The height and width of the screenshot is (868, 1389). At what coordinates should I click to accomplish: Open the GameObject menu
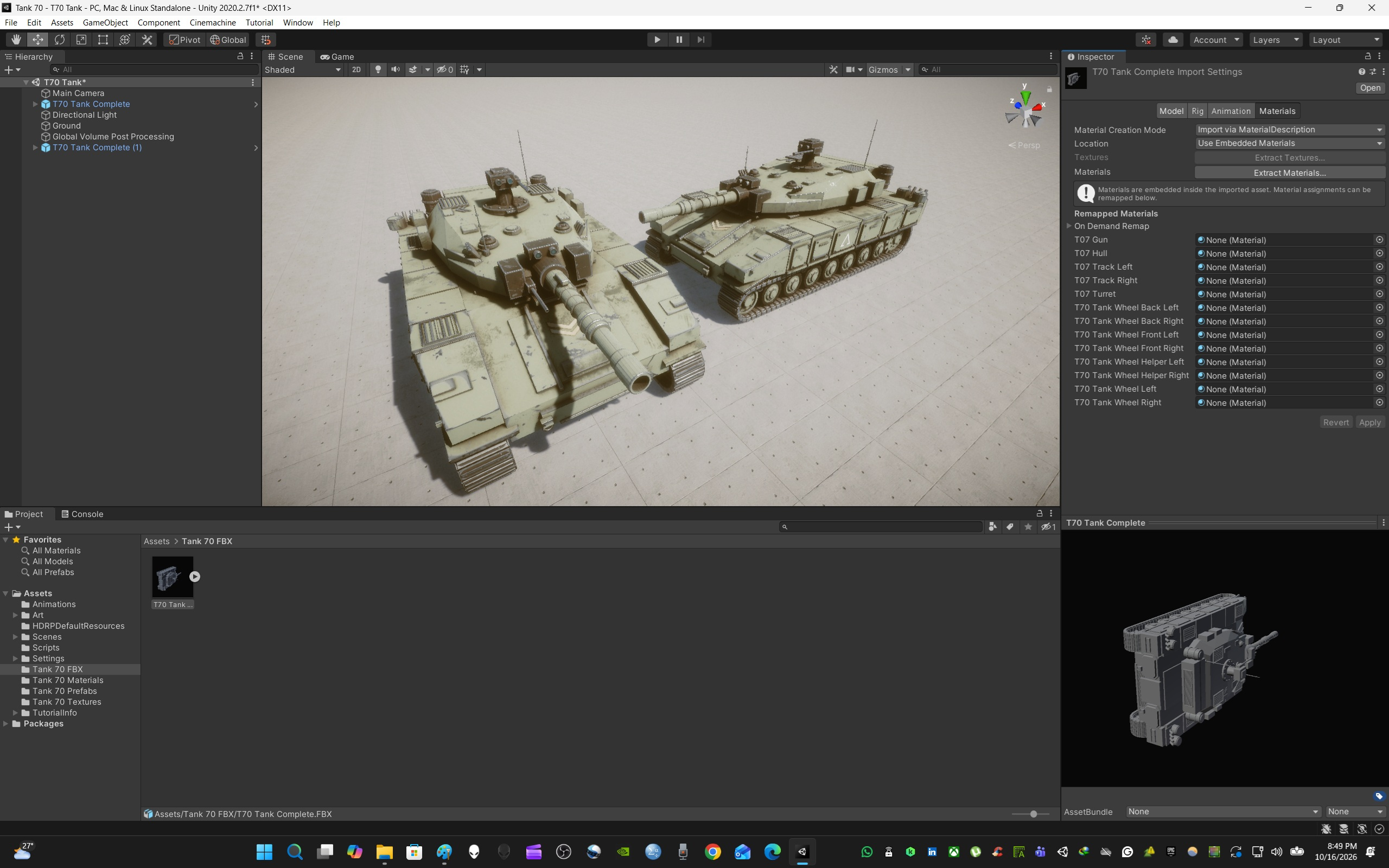click(x=105, y=22)
